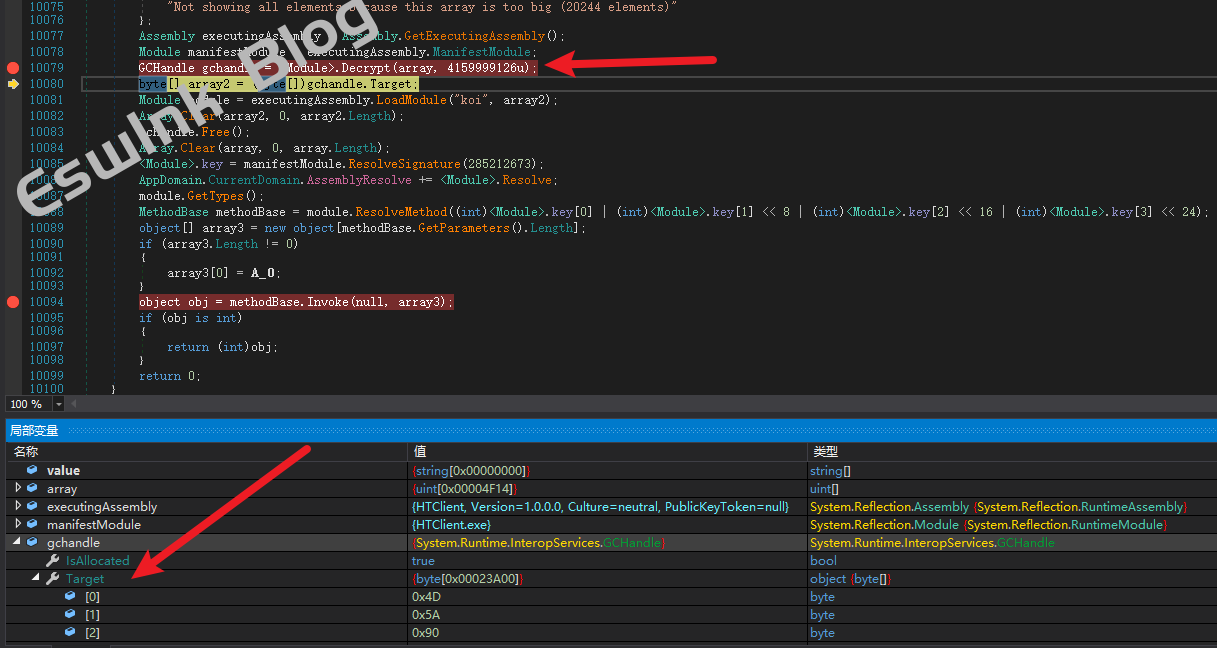The image size is (1217, 648).
Task: Click the executingAssembly variable cube icon
Action: [x=33, y=507]
